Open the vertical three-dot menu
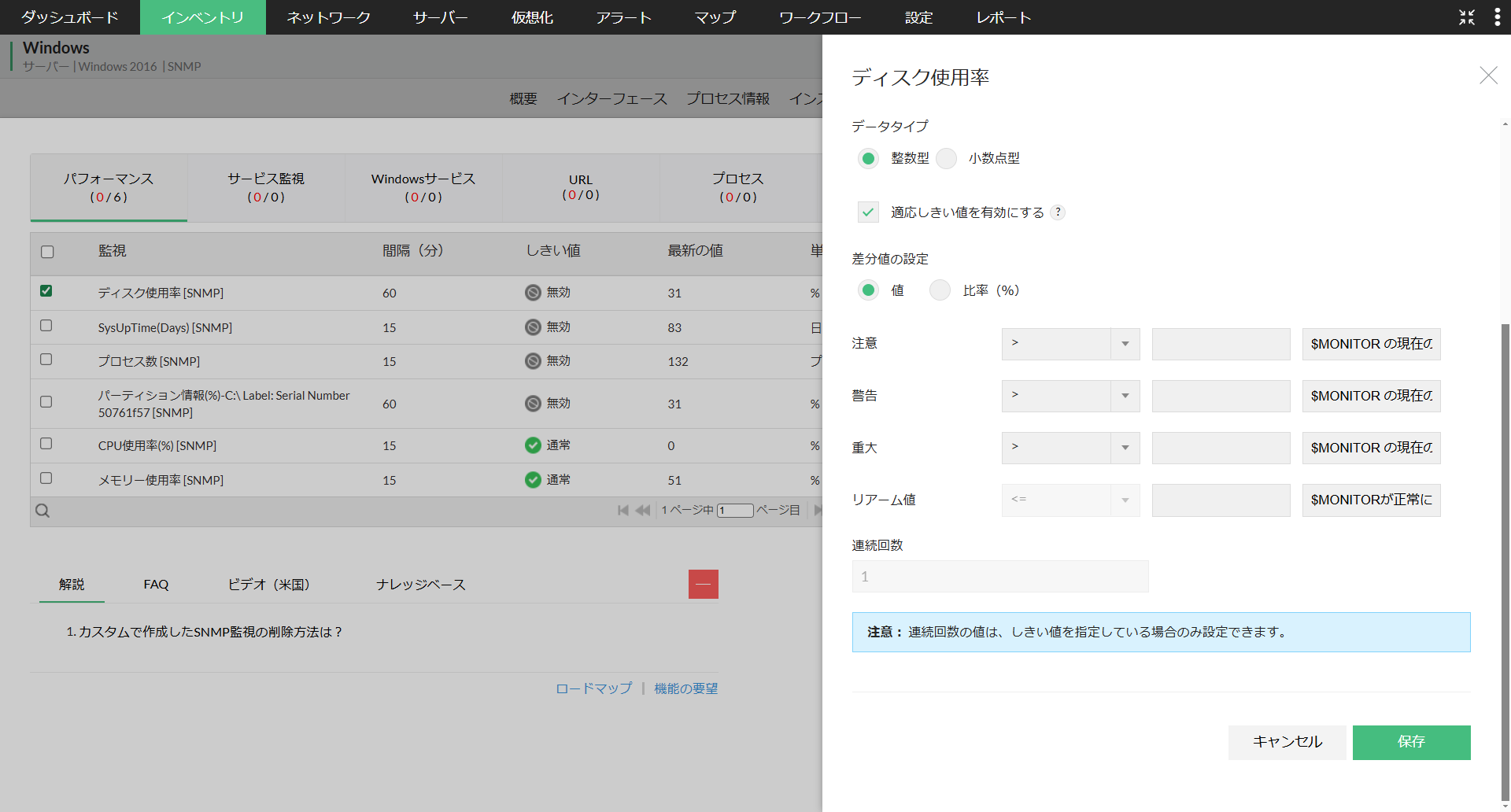 (1498, 17)
